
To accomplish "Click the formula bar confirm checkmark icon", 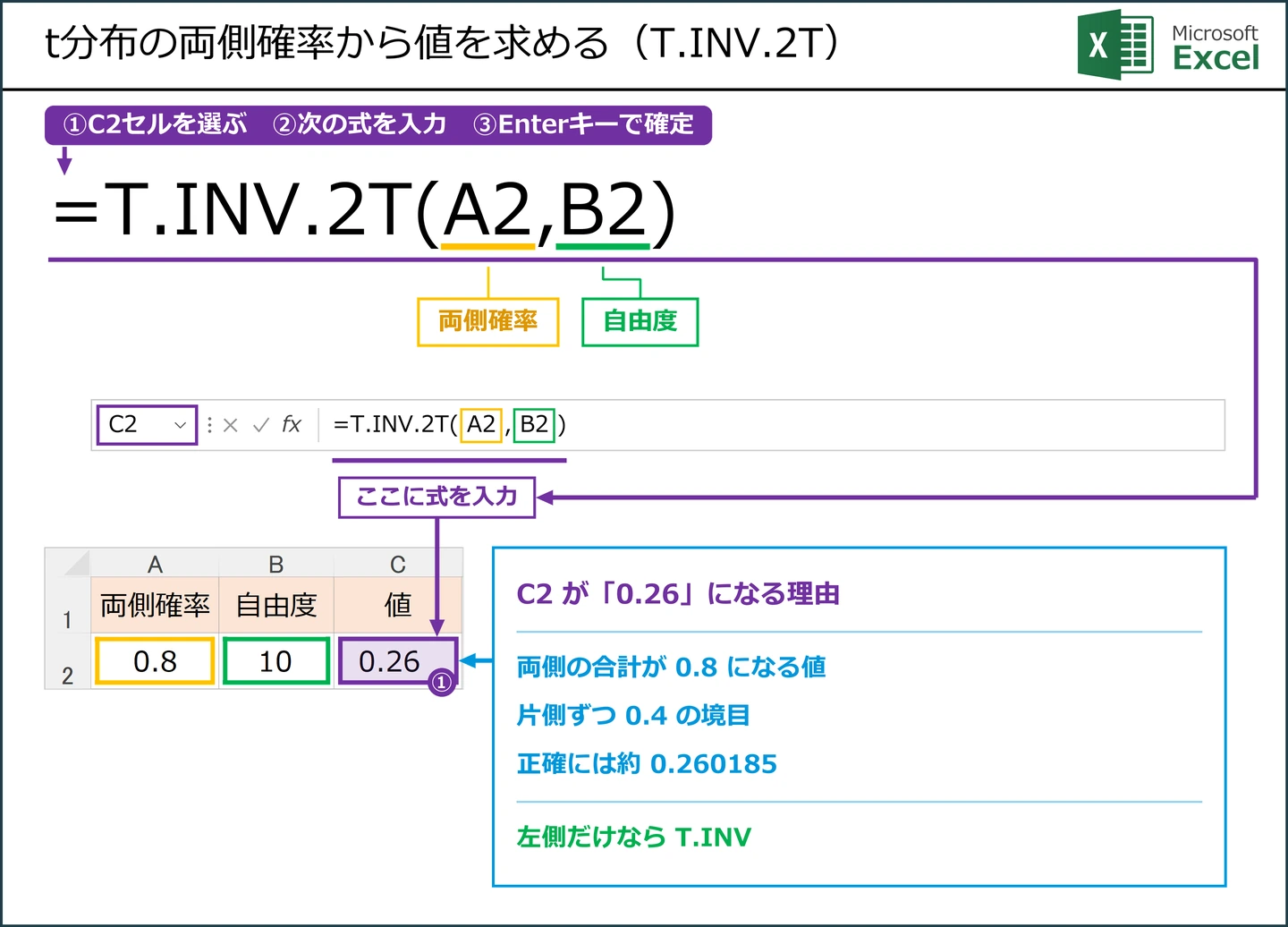I will click(x=261, y=425).
